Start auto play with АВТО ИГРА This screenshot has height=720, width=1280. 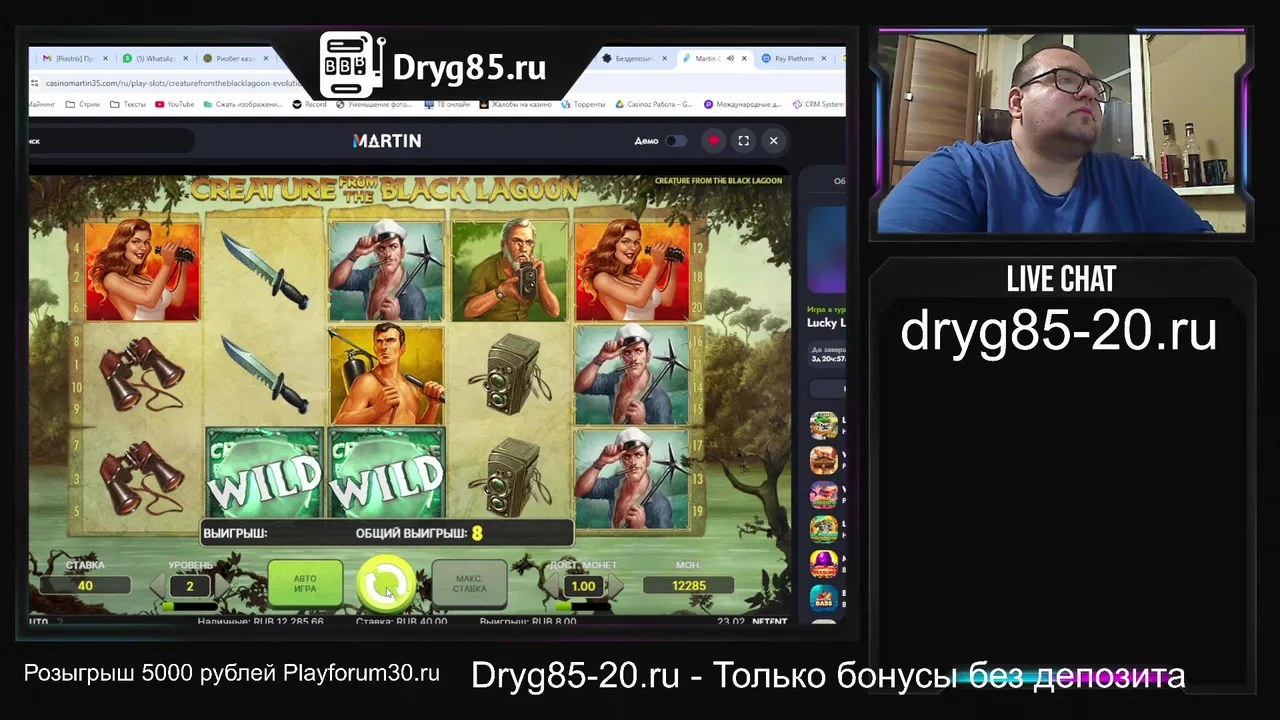click(305, 583)
